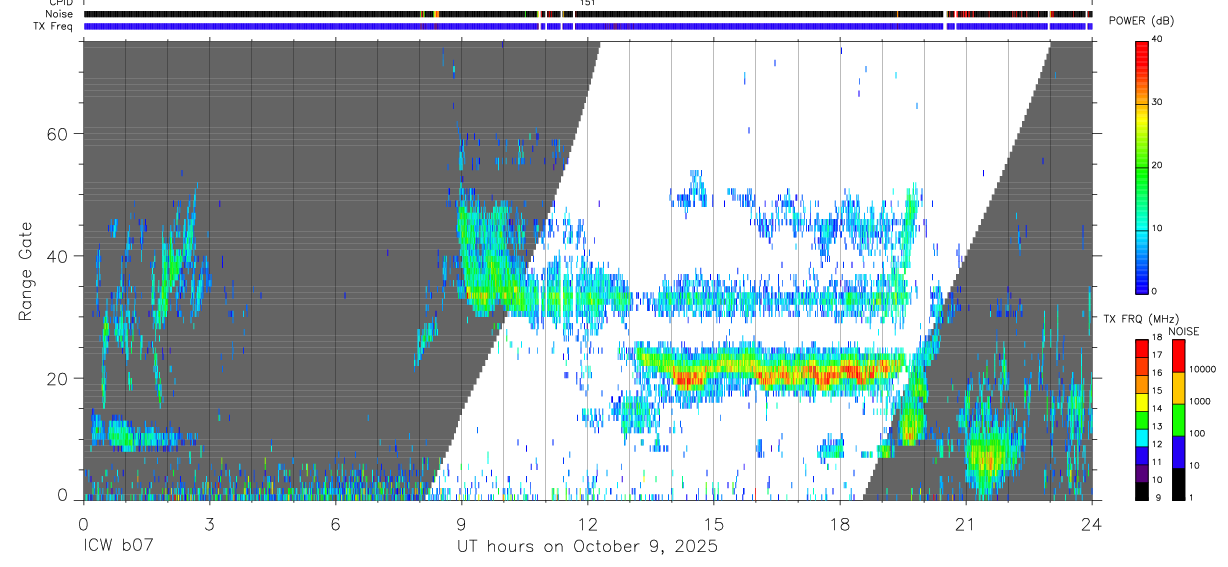Click the x-axis tick label '12'

587,524
